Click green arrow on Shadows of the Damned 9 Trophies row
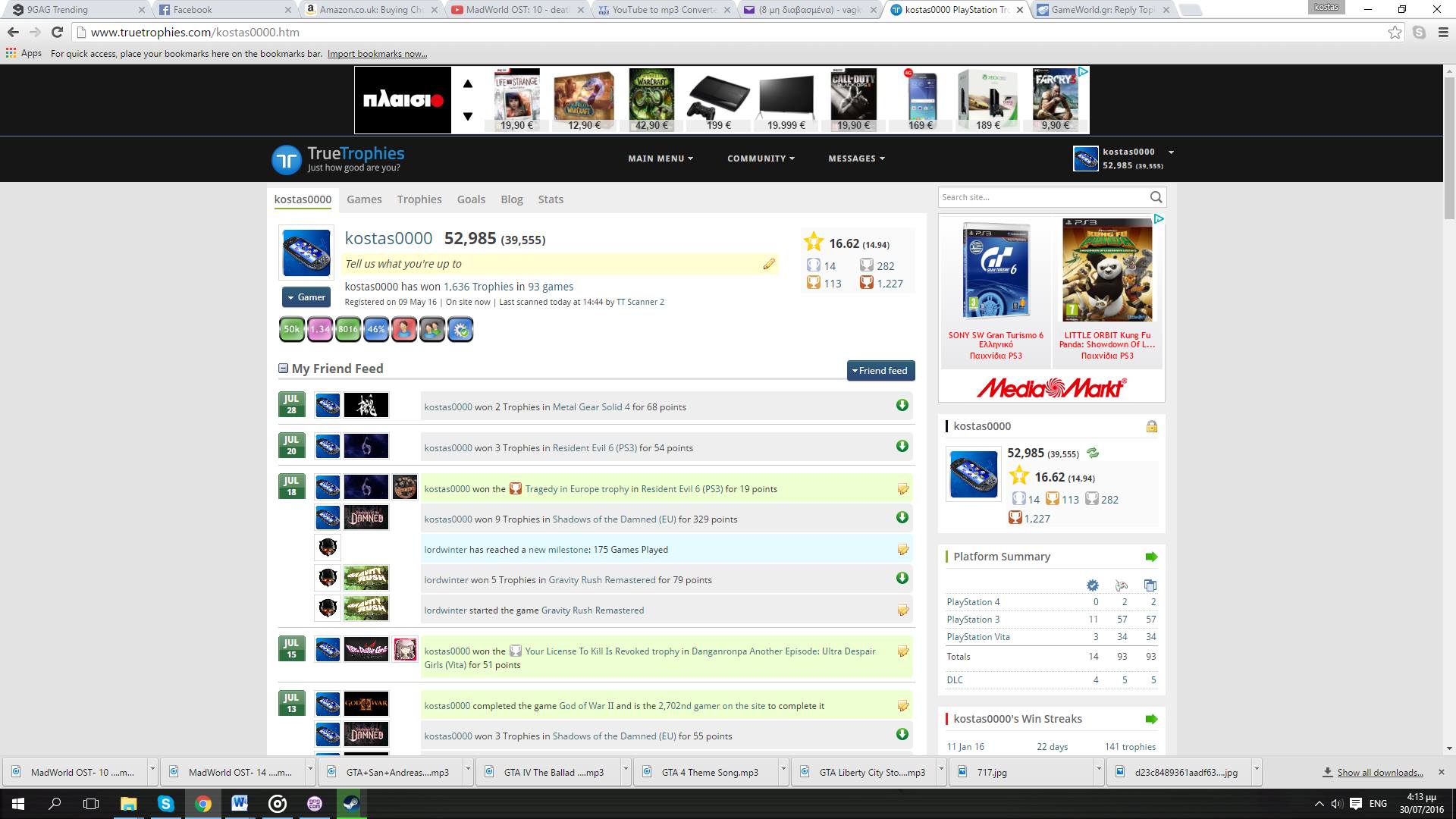 point(902,517)
